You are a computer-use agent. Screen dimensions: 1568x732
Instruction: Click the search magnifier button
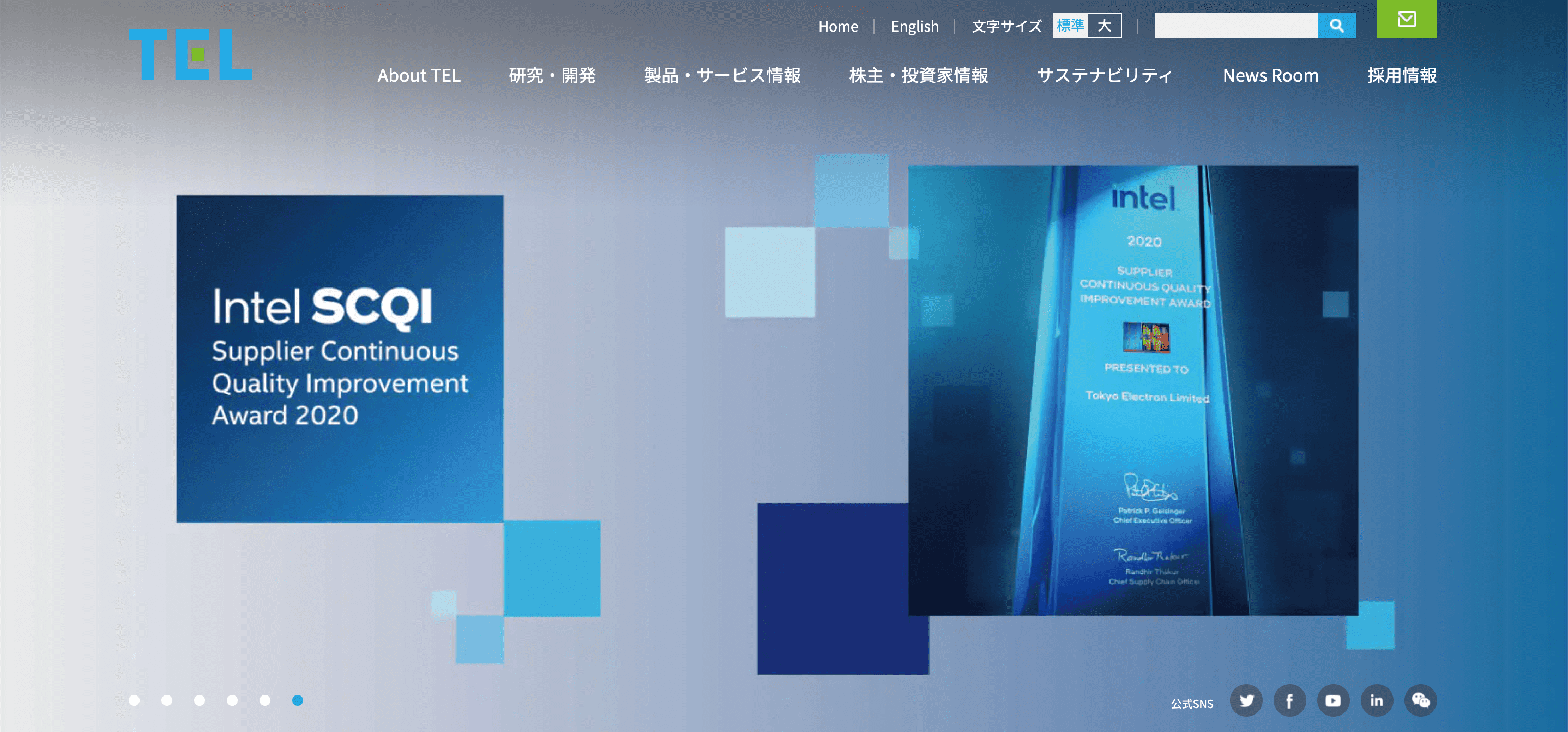[1337, 26]
